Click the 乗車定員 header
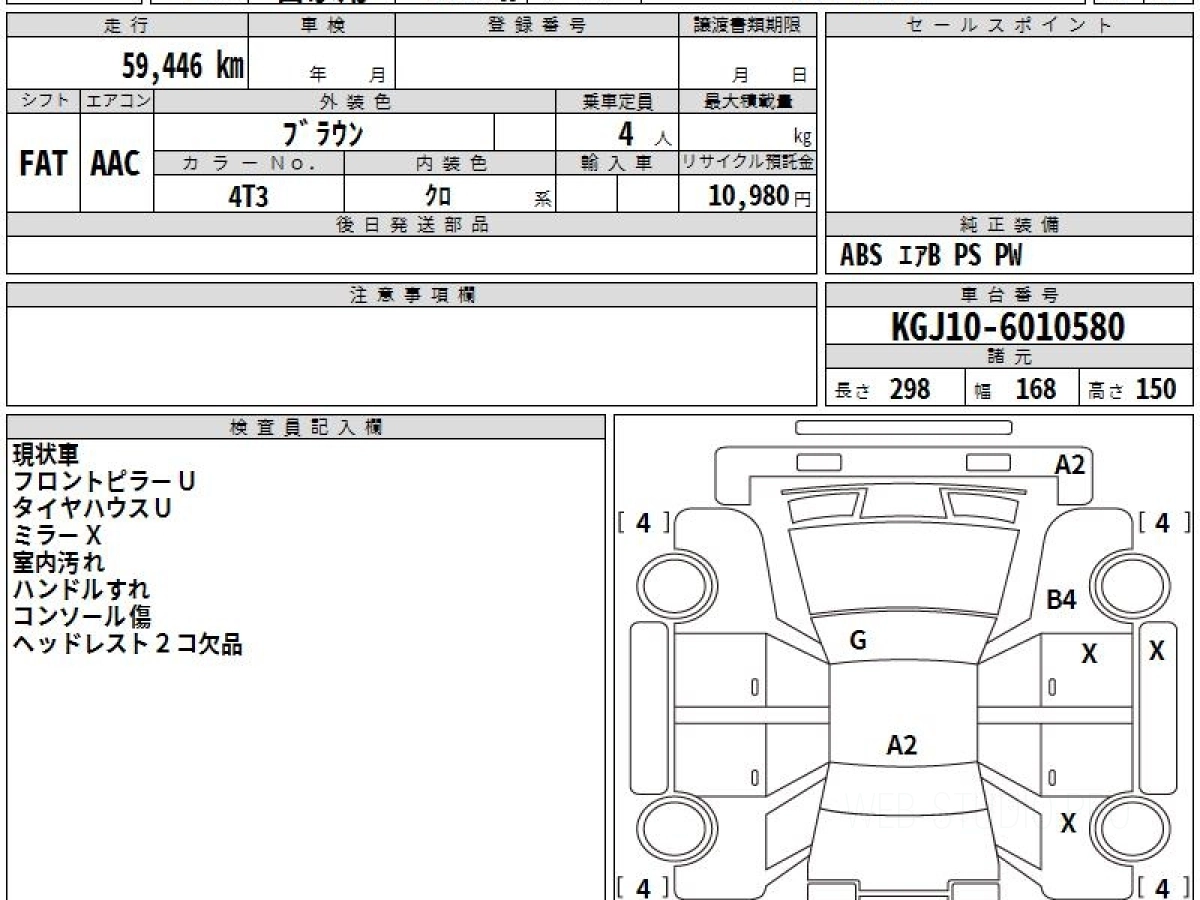 617,101
